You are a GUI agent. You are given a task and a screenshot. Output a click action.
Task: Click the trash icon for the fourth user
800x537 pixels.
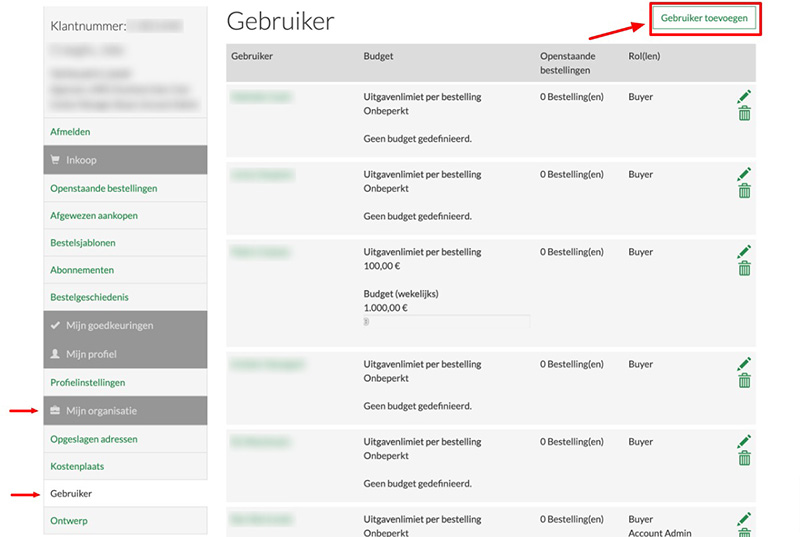pos(744,381)
